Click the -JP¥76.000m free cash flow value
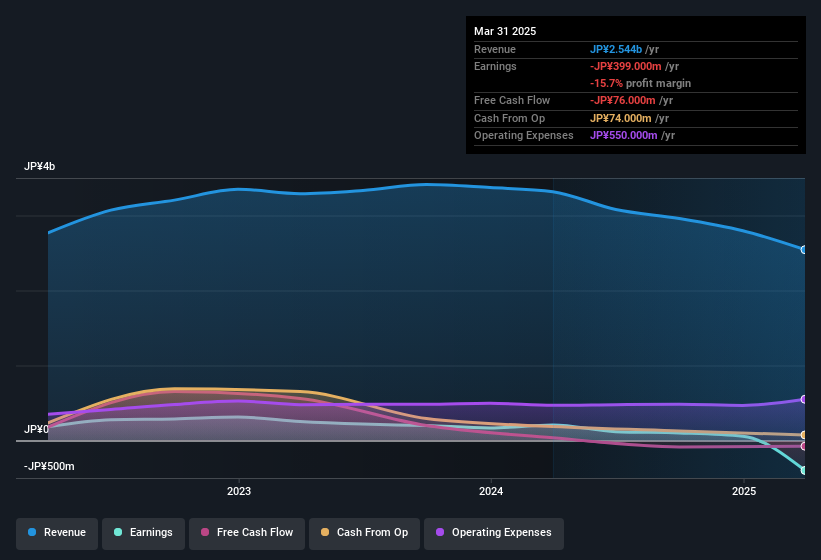Screen dimensions: 821x560 [623, 100]
